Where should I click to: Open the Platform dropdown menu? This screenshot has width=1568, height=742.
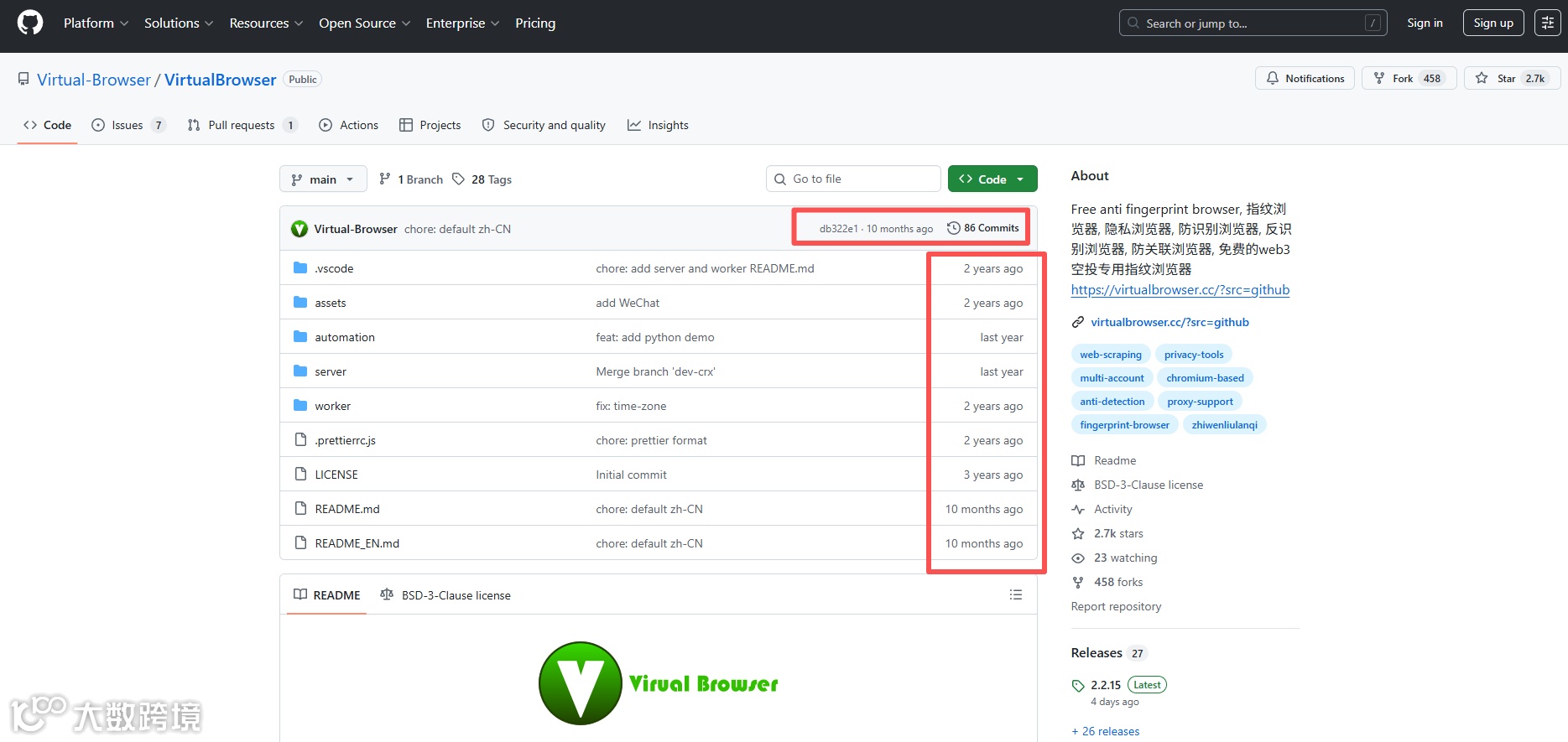click(96, 23)
